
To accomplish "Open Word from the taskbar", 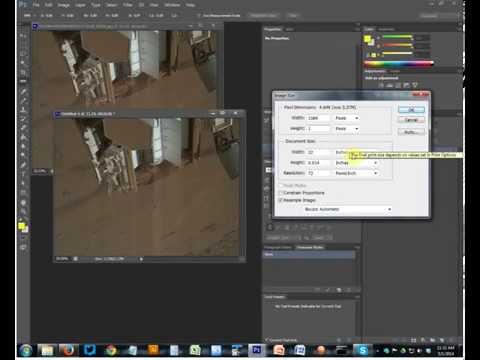I will [x=299, y=350].
